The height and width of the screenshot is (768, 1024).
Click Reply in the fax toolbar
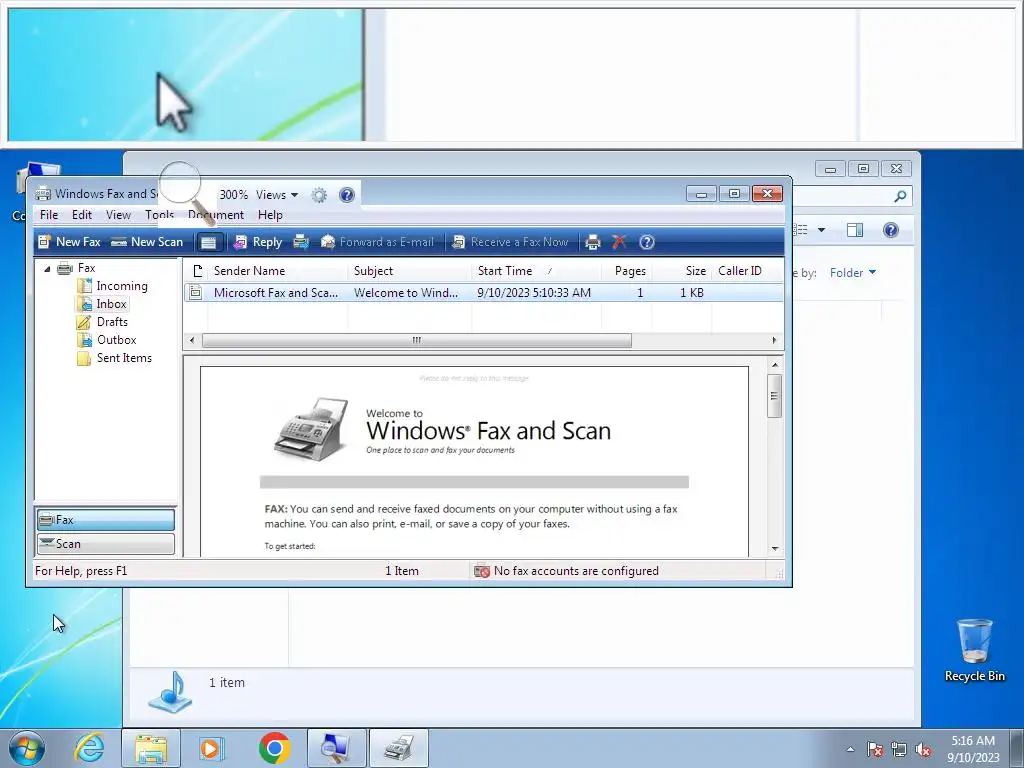click(x=258, y=242)
